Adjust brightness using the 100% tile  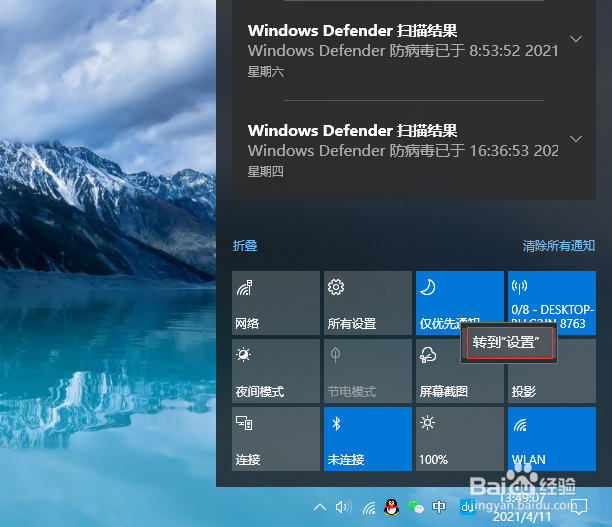pos(459,439)
